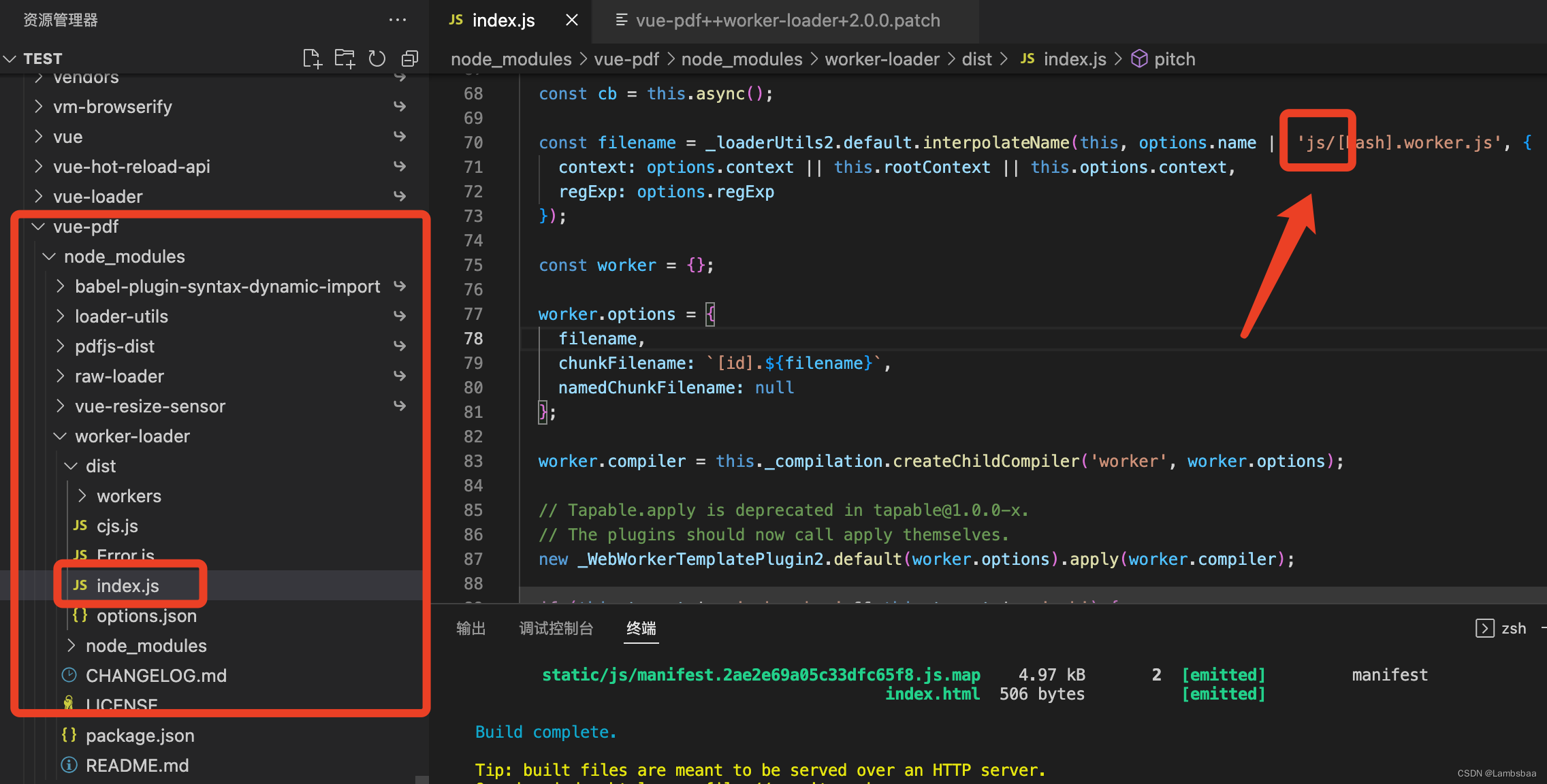
Task: Switch to the 调试控制台 panel tab
Action: coord(556,628)
